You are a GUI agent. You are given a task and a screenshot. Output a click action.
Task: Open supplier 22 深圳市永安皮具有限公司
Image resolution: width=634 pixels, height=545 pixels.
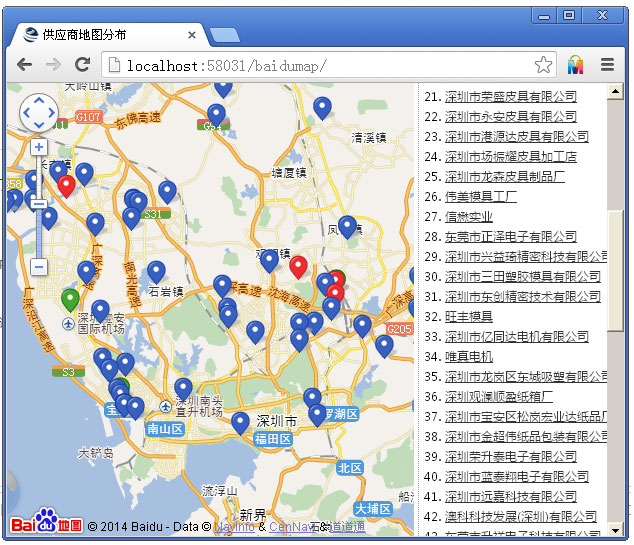(x=511, y=116)
